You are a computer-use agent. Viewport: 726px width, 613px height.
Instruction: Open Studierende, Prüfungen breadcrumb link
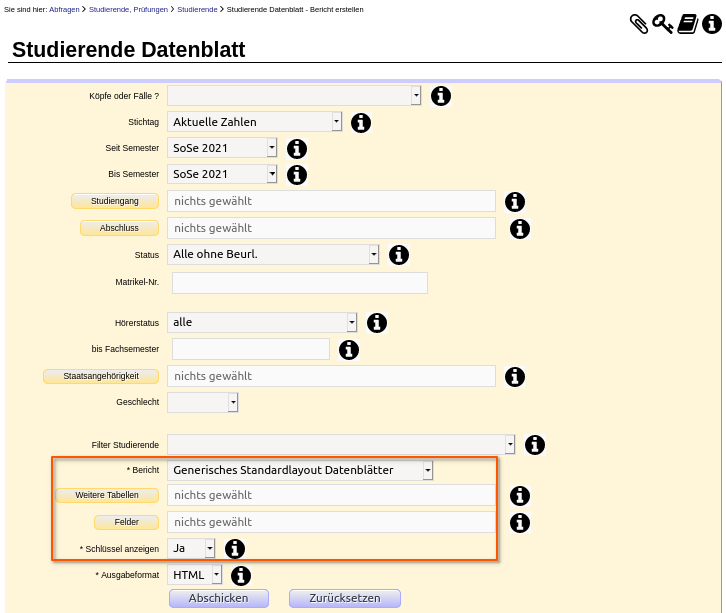128,9
